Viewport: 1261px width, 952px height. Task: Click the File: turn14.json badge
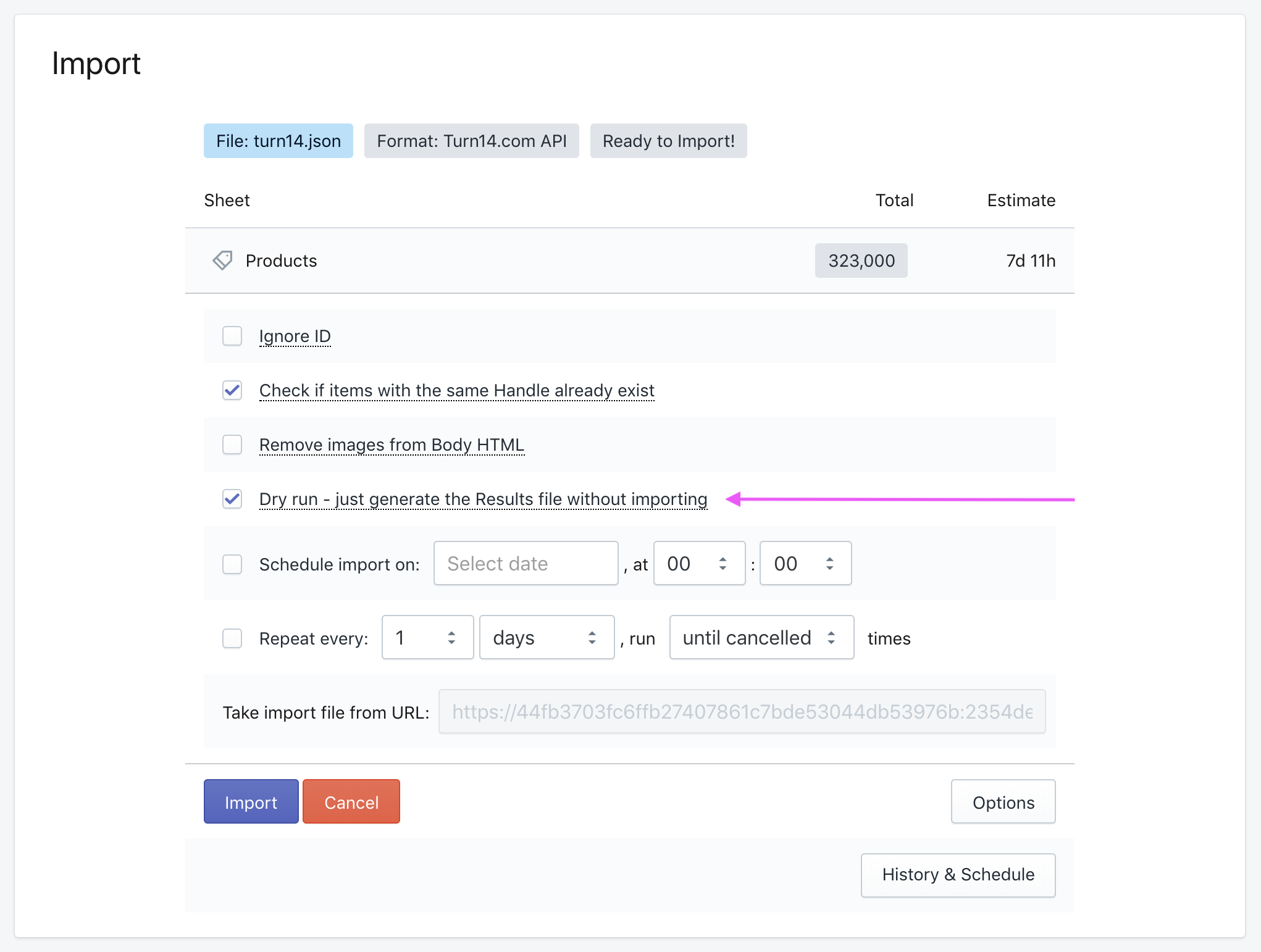tap(279, 141)
